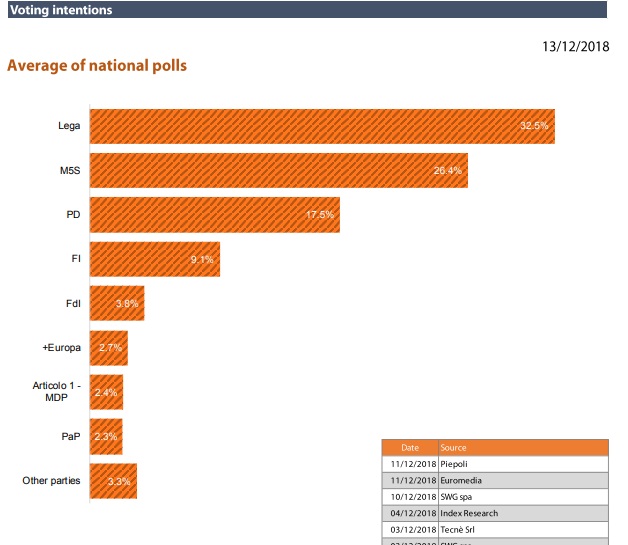This screenshot has width=628, height=545.
Task: Select the Piepoli row in the table
Action: tap(495, 464)
